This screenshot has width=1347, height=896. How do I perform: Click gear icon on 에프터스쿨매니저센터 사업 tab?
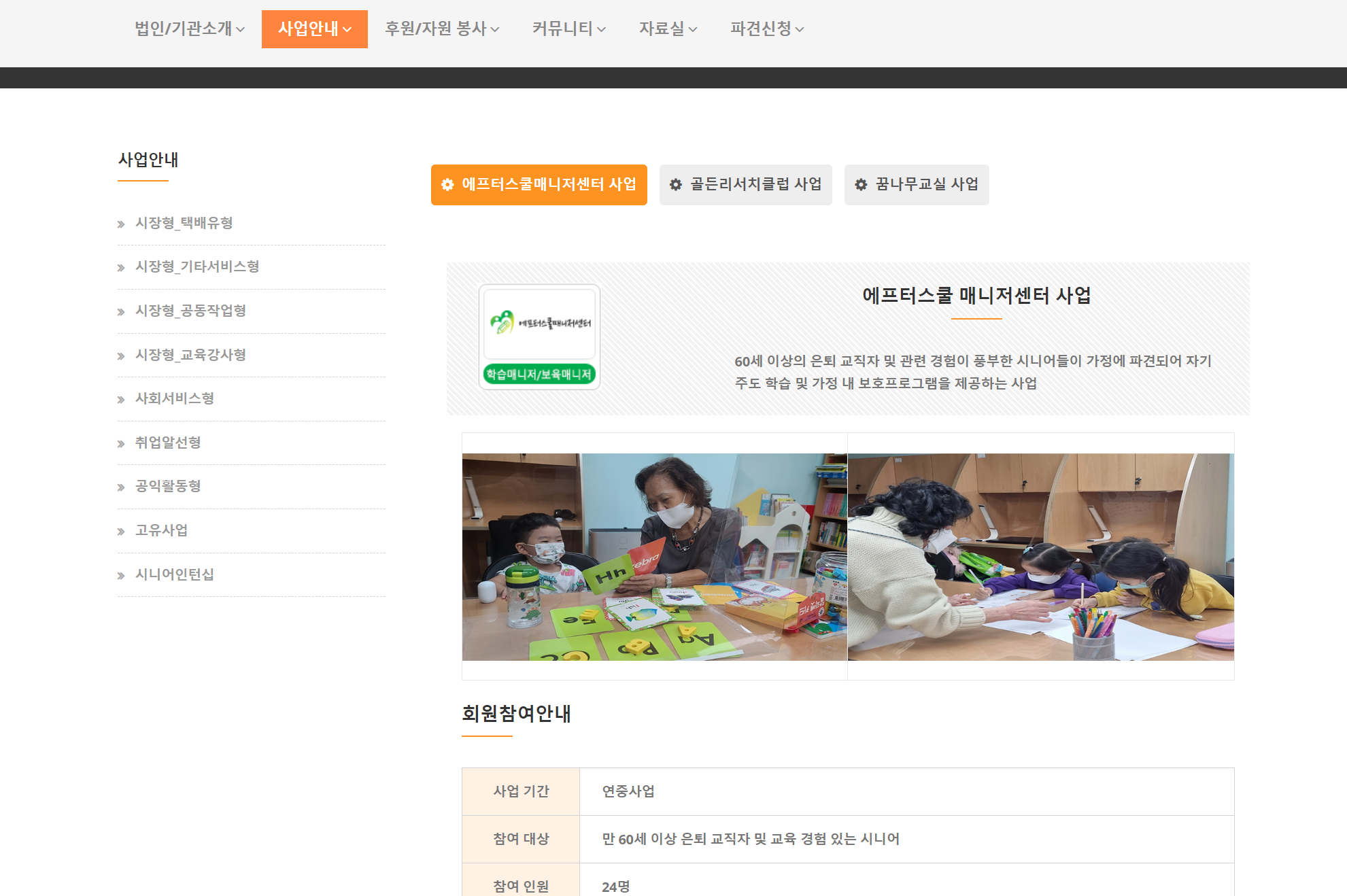tap(447, 185)
